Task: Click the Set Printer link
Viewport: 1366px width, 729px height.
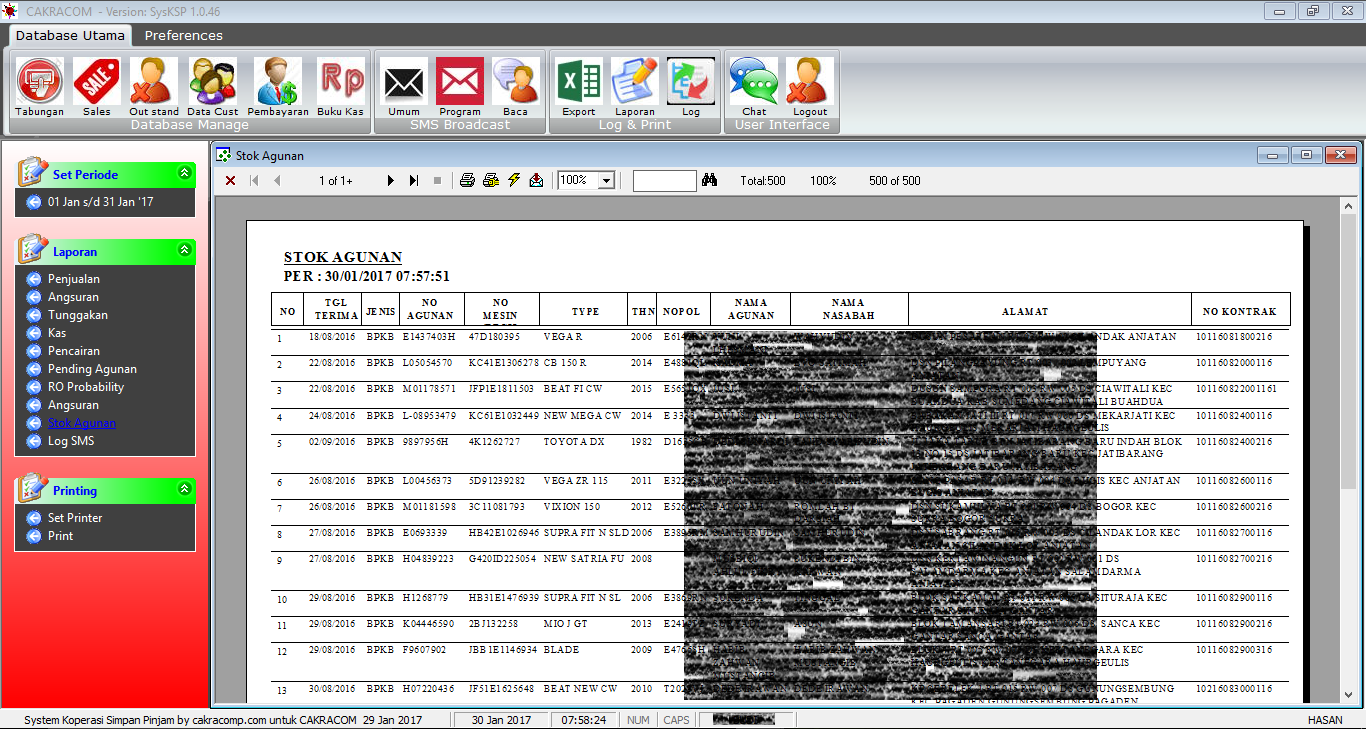Action: 75,518
